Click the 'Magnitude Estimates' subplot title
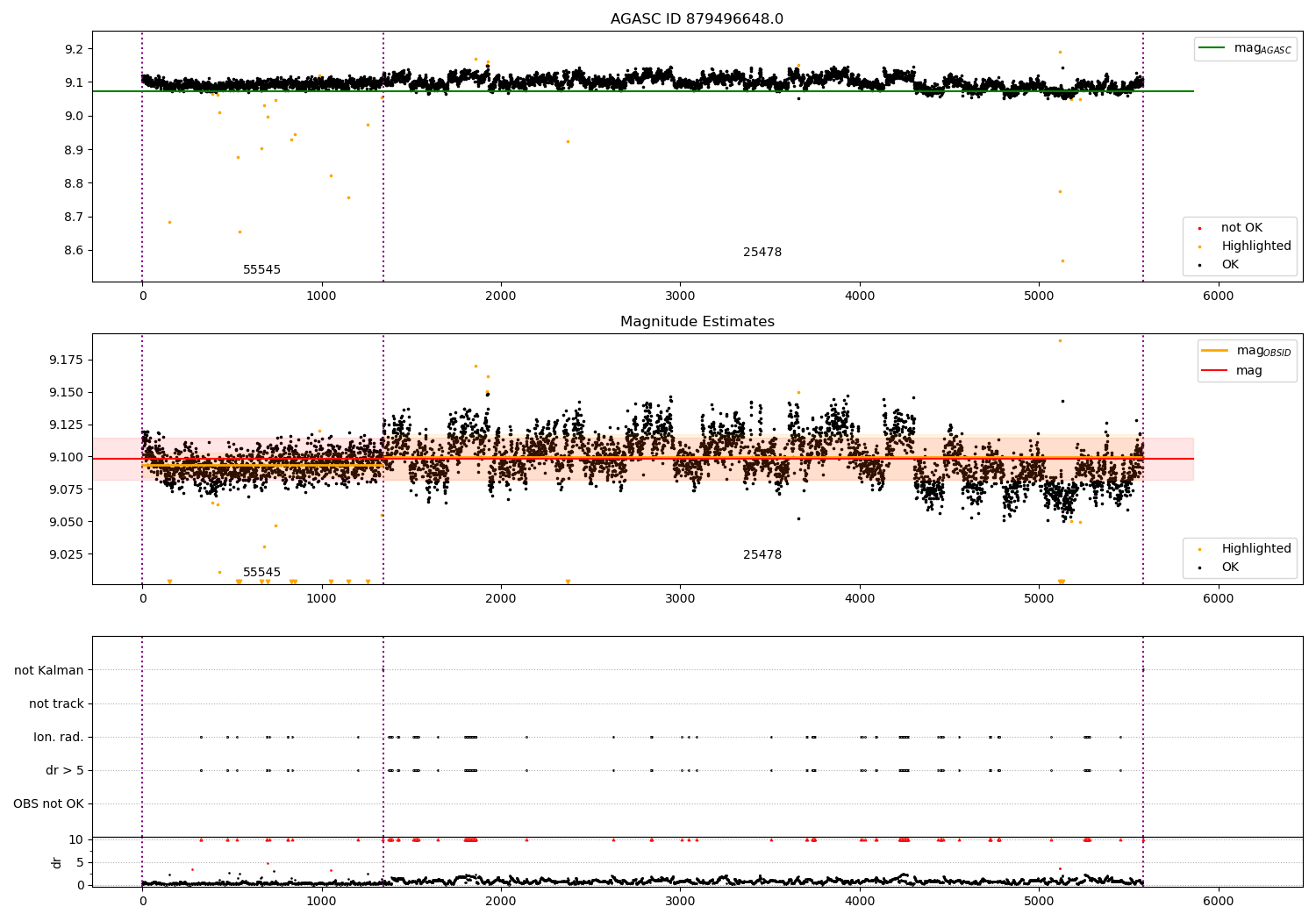Viewport: 1316px width, 921px height. 697,322
